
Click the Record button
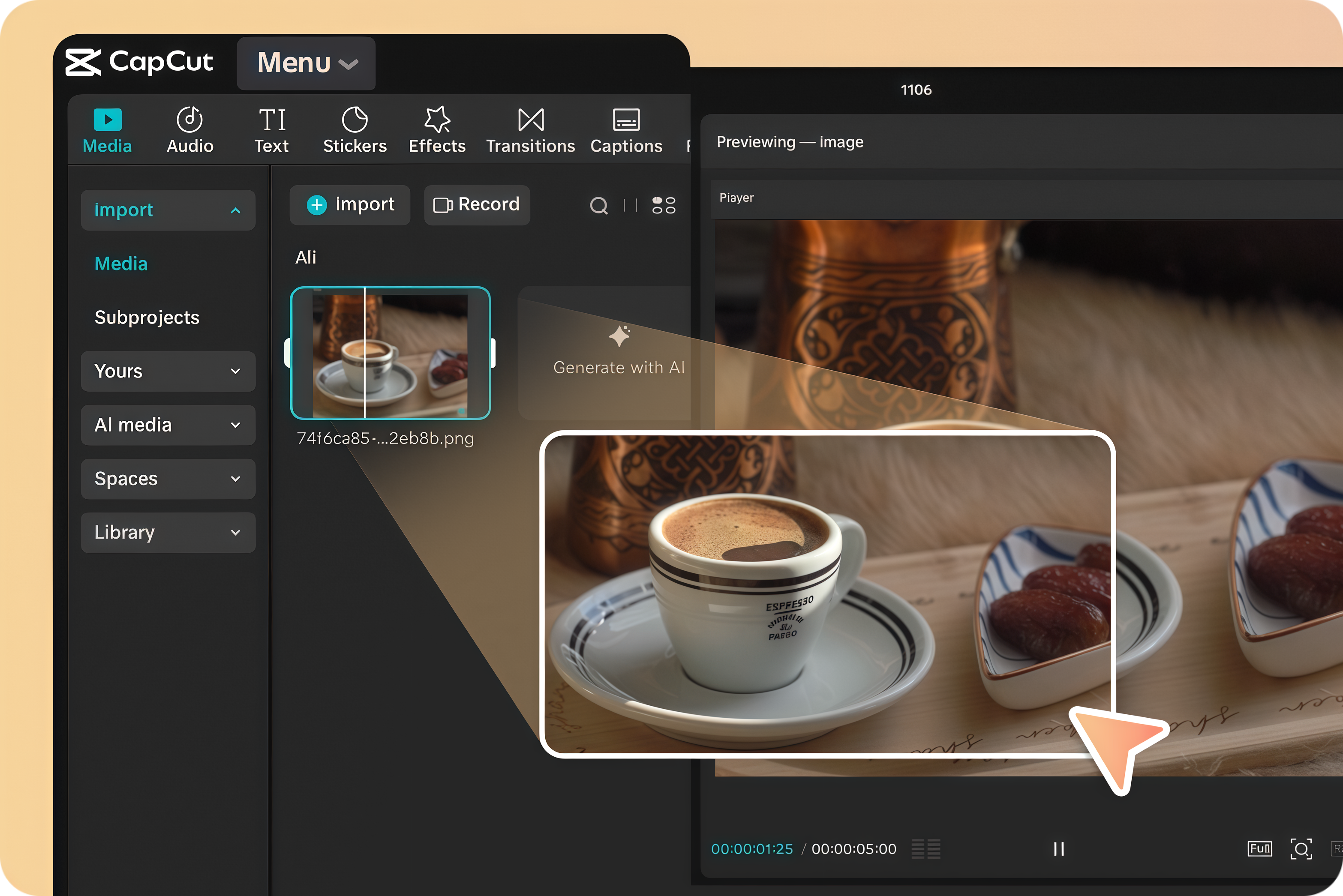tap(477, 204)
